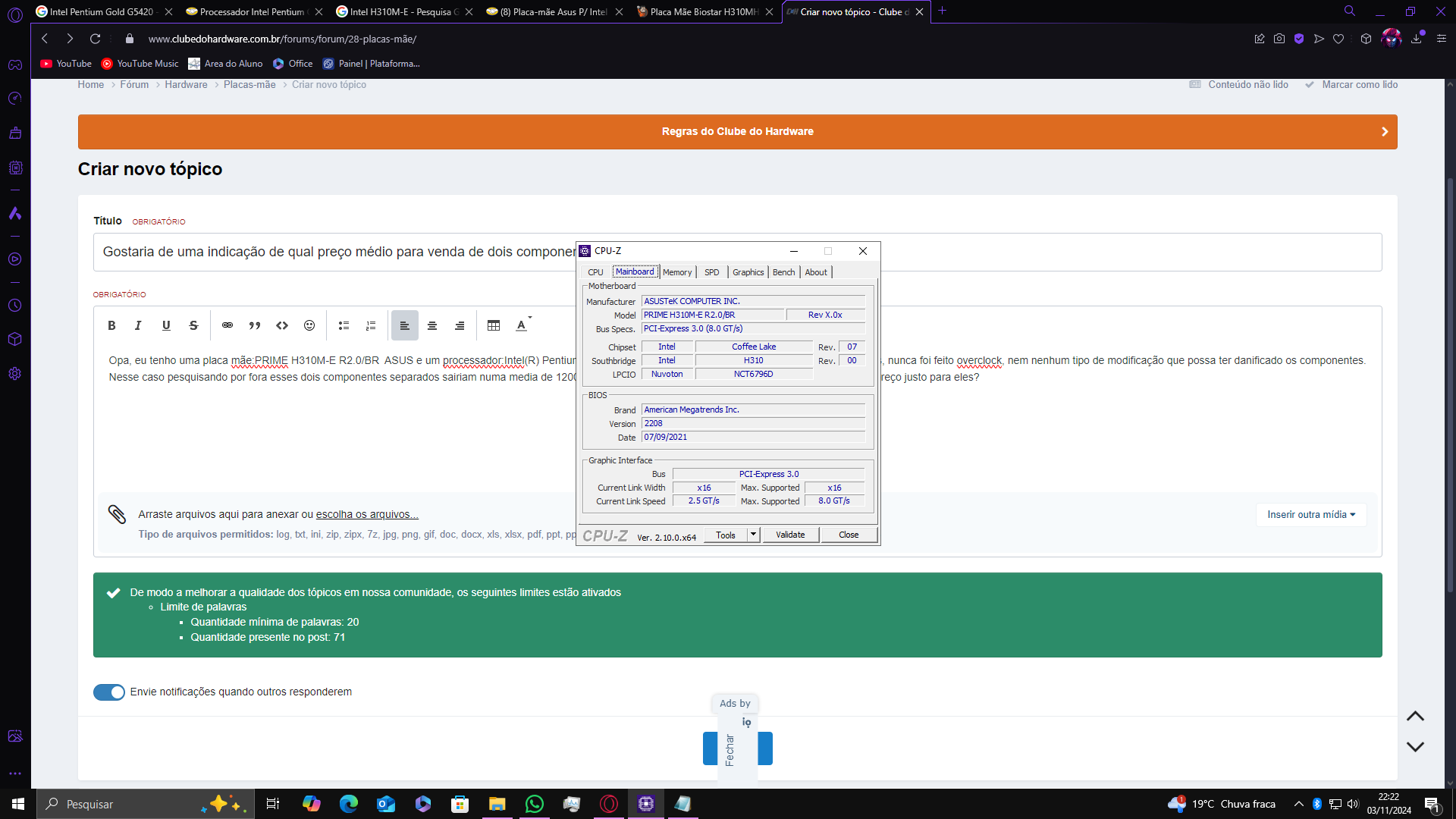1456x819 pixels.
Task: Click the Close button in CPU-Z
Action: [849, 535]
